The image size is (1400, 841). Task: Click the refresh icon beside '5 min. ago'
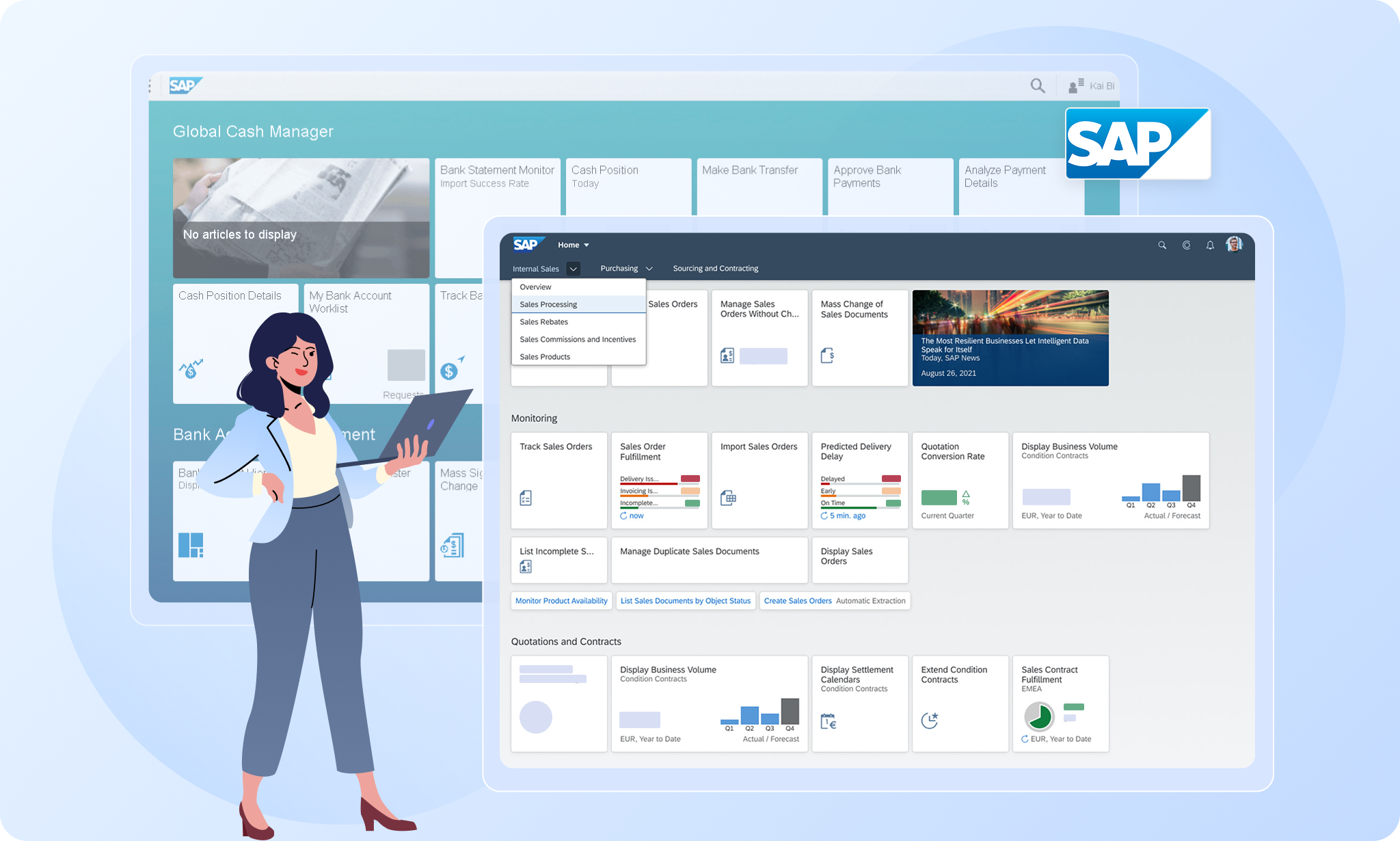coord(824,516)
